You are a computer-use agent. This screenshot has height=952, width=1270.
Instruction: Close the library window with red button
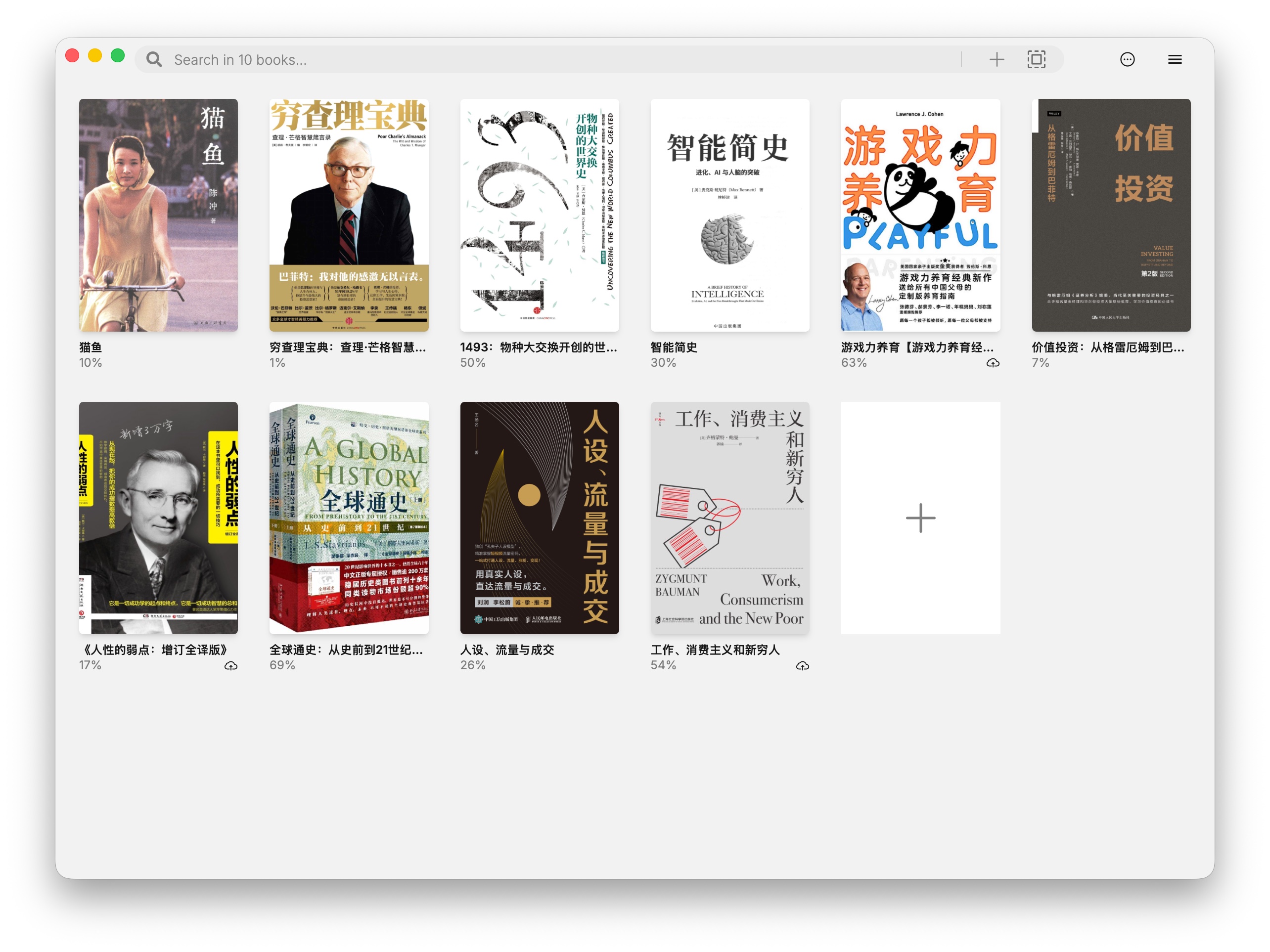pos(72,56)
